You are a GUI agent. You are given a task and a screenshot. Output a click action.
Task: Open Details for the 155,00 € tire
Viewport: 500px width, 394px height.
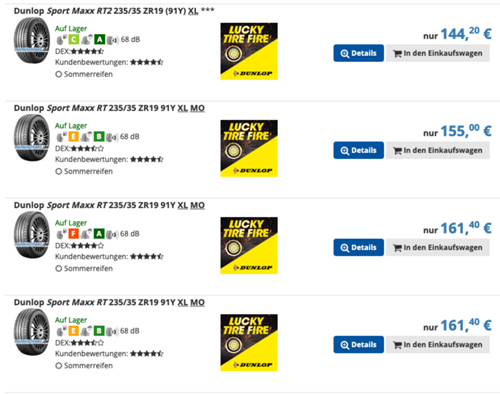(358, 150)
